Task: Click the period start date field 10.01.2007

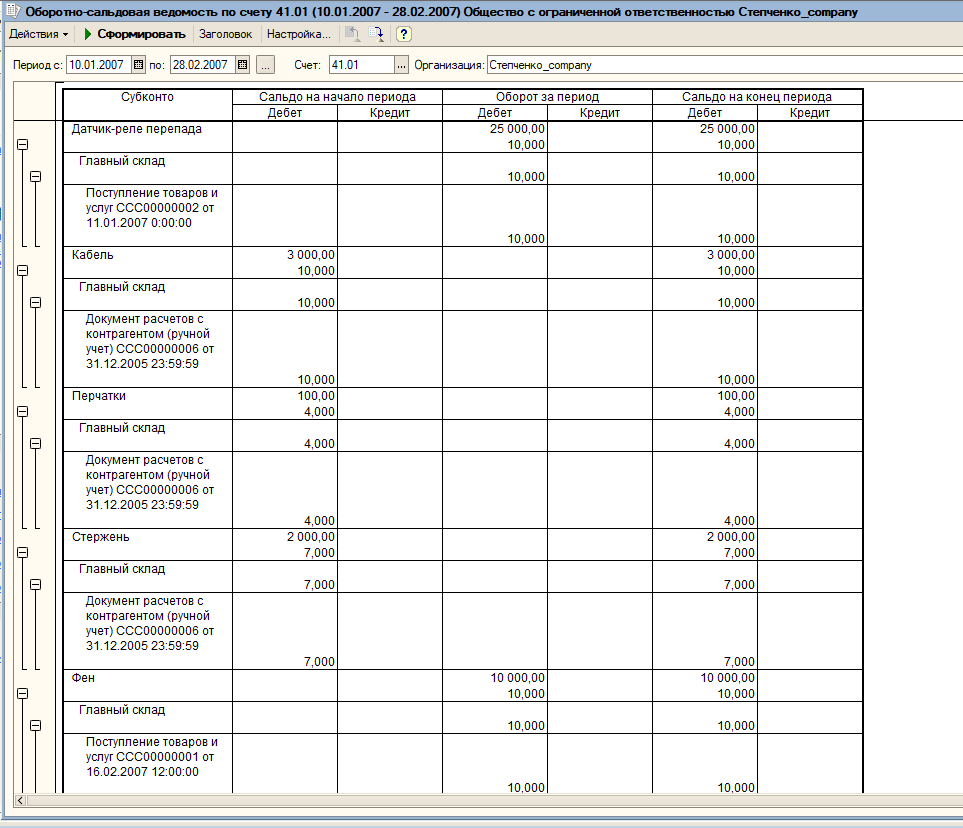Action: tap(99, 64)
